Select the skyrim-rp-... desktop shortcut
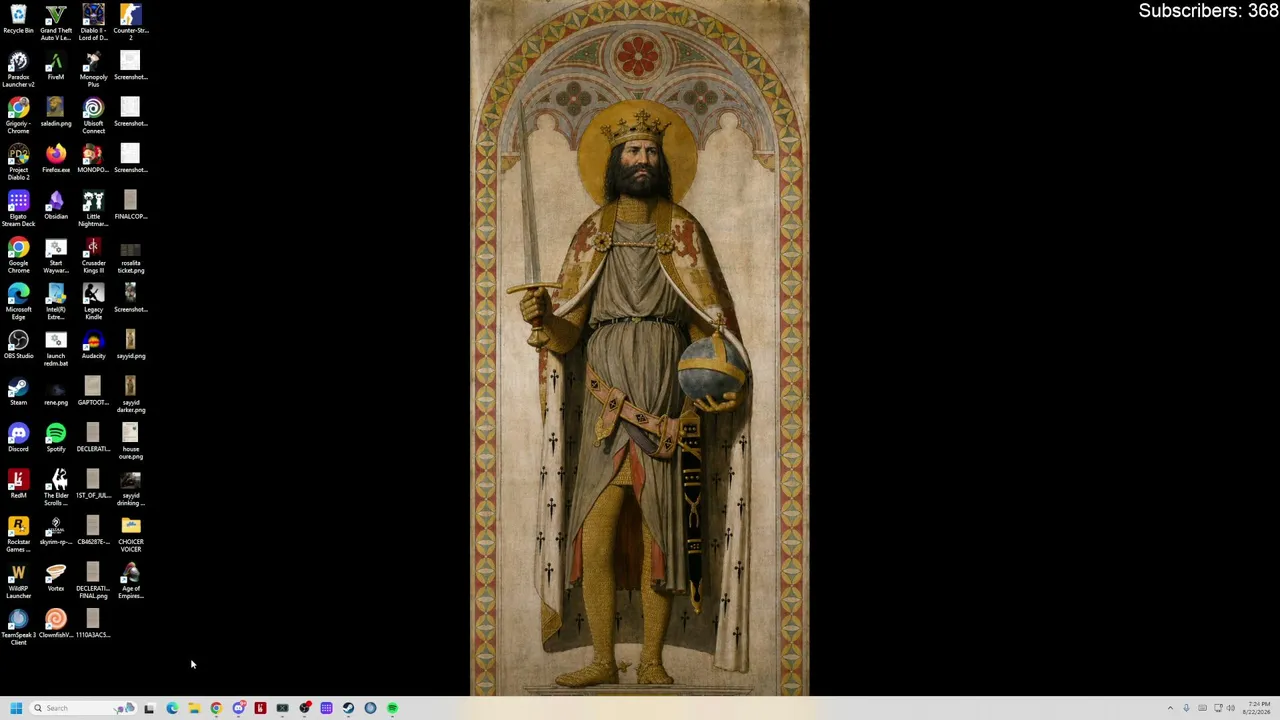Screen dimensions: 1280x720 tap(56, 531)
